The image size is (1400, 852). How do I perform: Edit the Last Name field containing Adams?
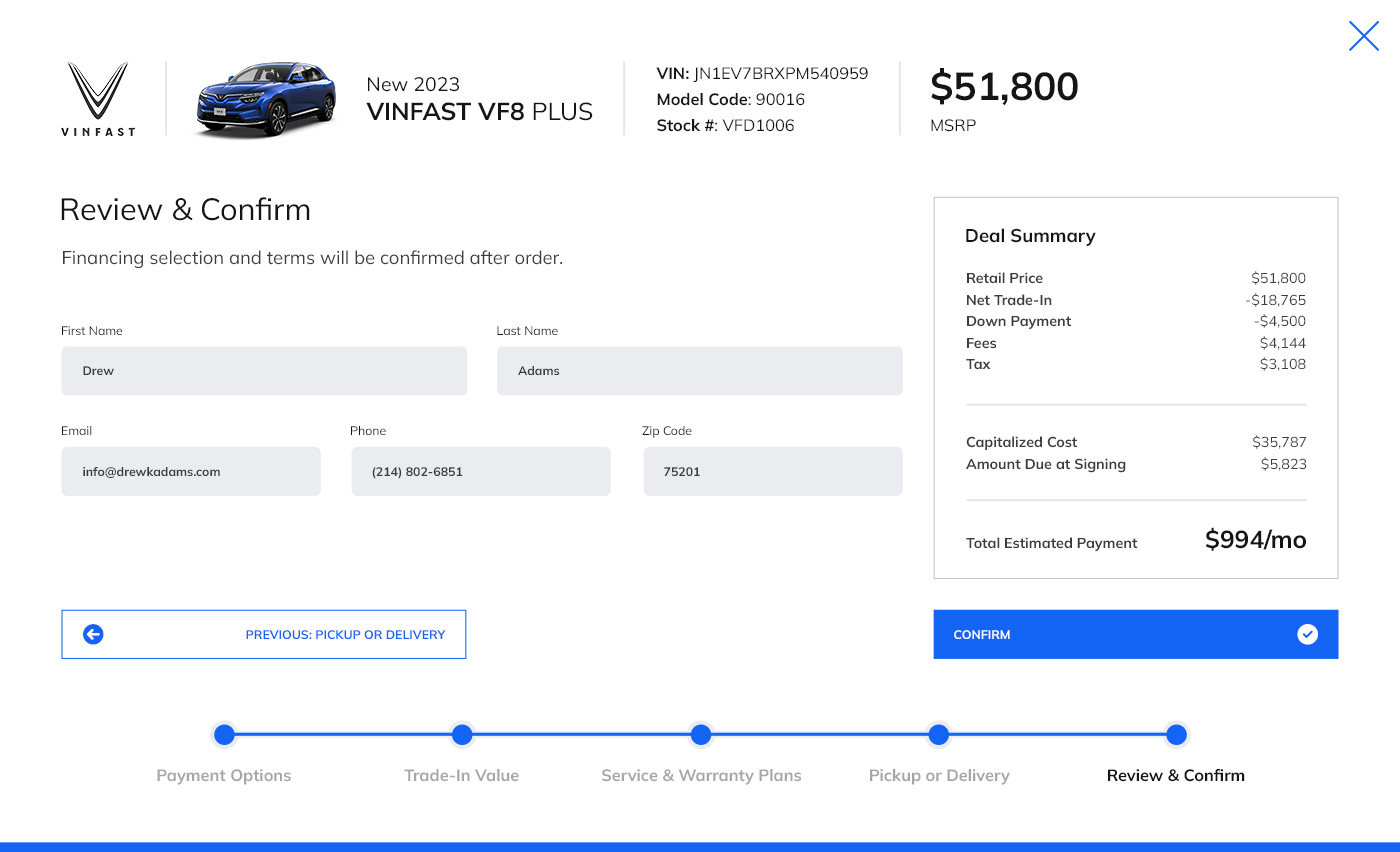click(700, 371)
